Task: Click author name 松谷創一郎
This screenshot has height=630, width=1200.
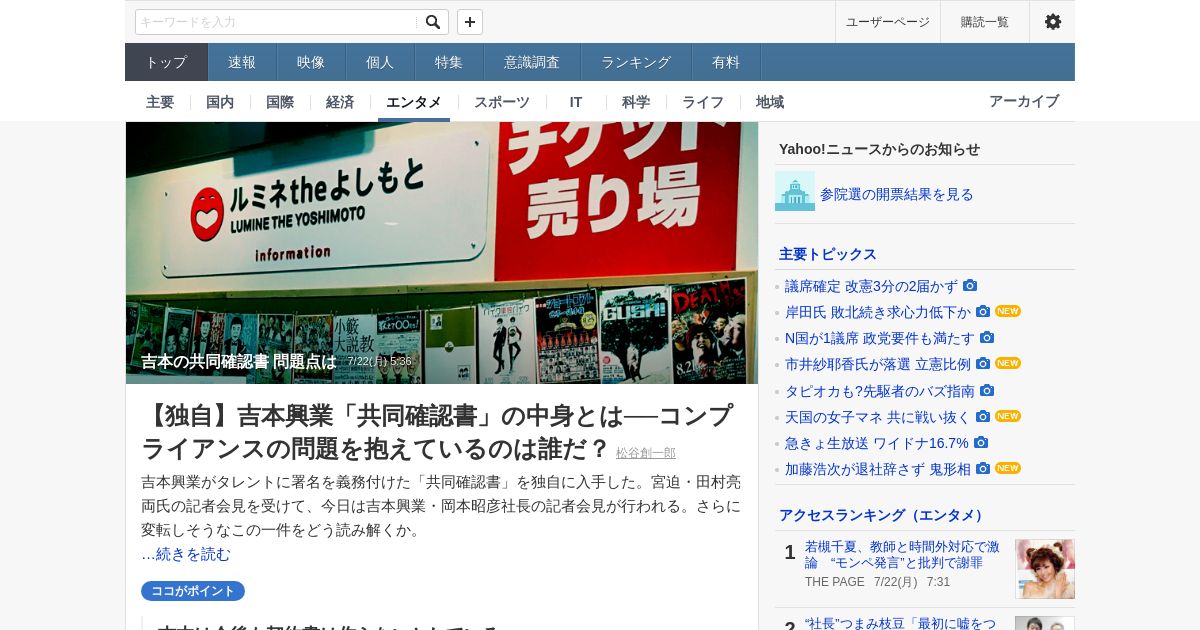Action: click(646, 453)
